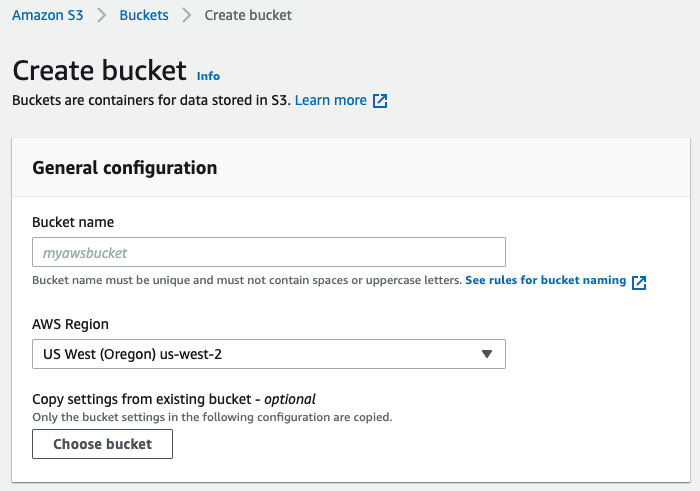
Task: Follow the Learn more link
Action: pos(331,100)
